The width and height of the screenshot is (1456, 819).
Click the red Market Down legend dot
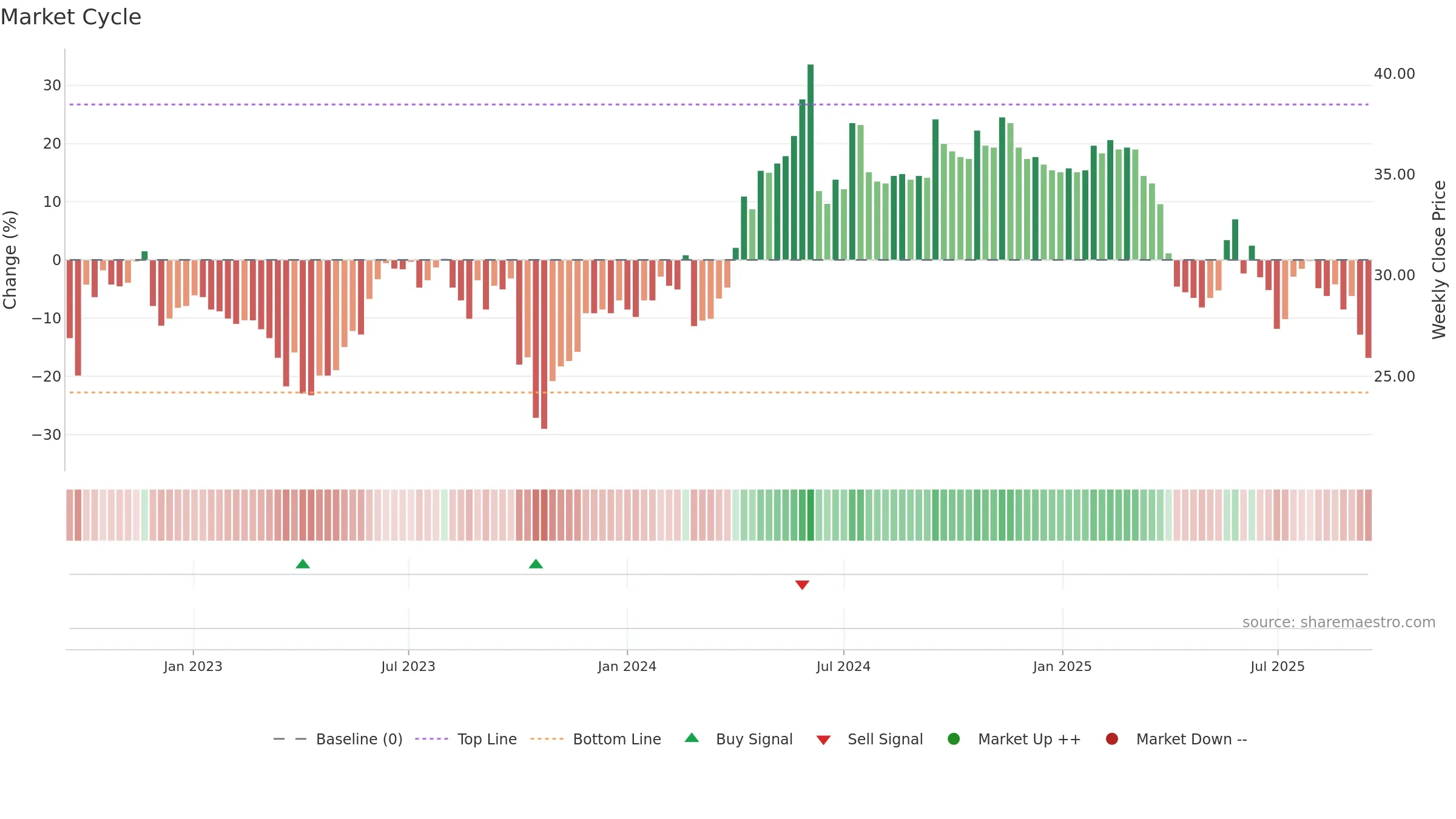click(1112, 739)
